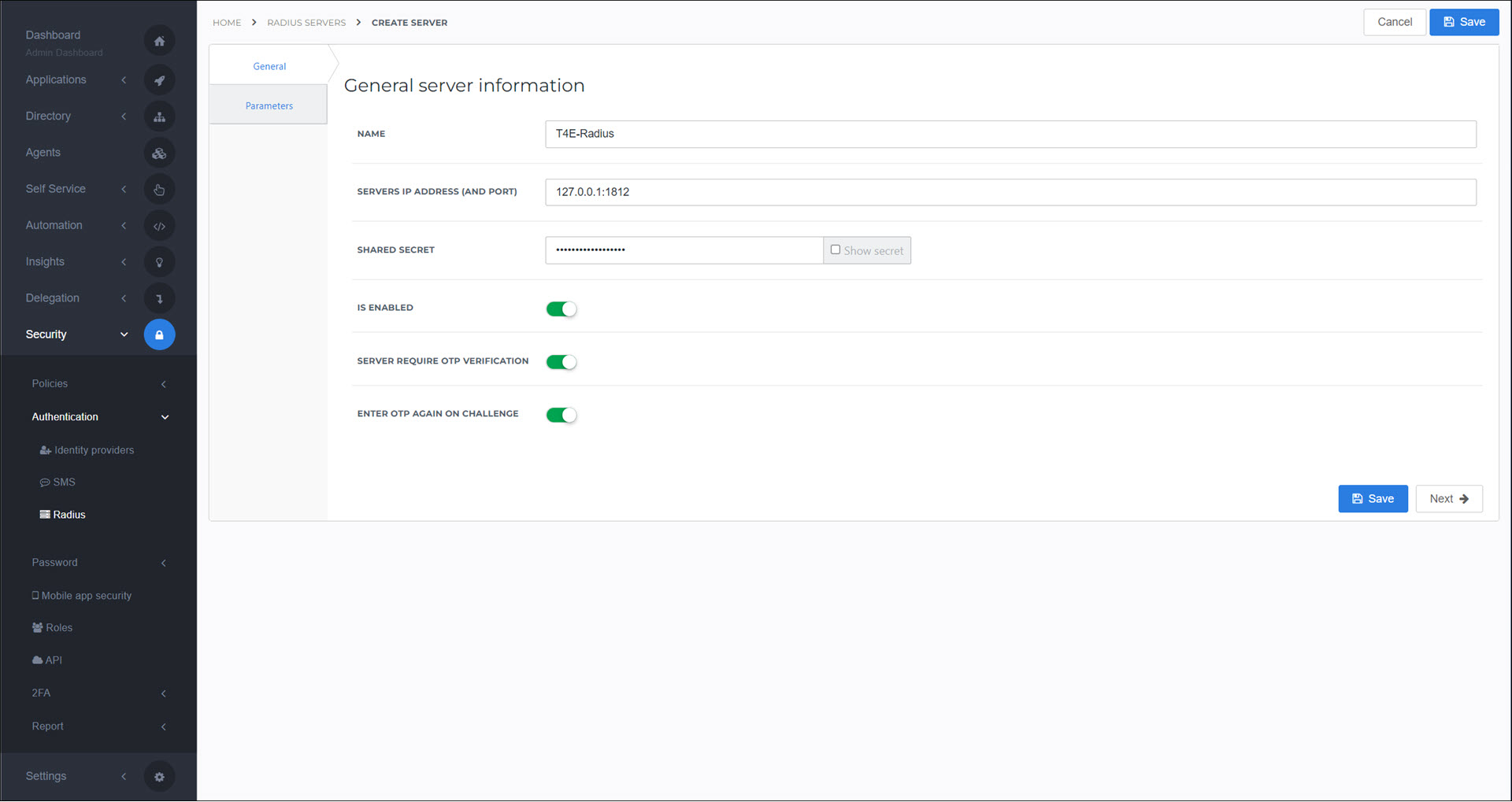This screenshot has width=1512, height=802.
Task: Click the Insights lightbulb icon
Action: point(159,262)
